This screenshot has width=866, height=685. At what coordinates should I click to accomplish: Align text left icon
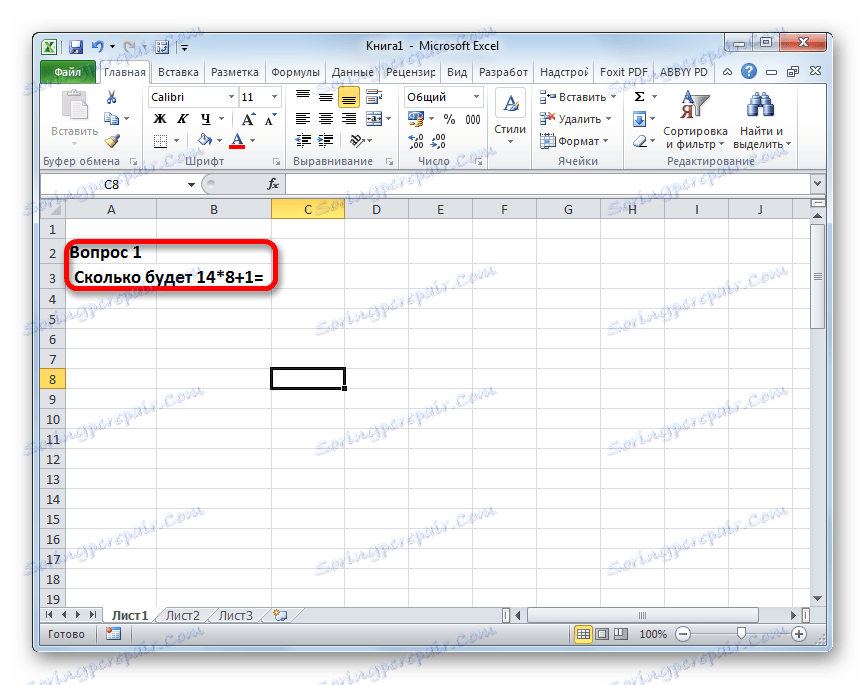click(x=303, y=119)
